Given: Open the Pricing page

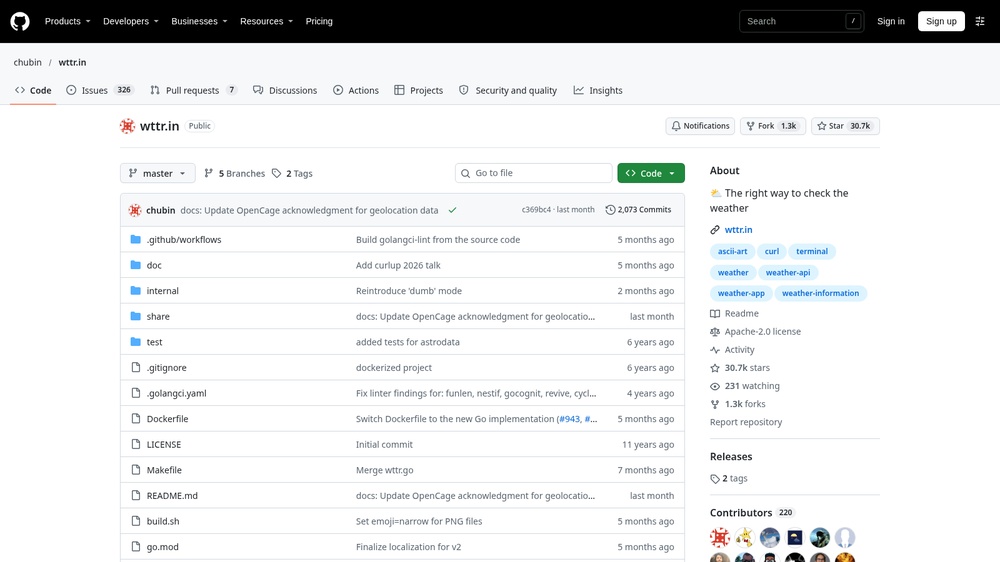Looking at the screenshot, I should coord(319,21).
